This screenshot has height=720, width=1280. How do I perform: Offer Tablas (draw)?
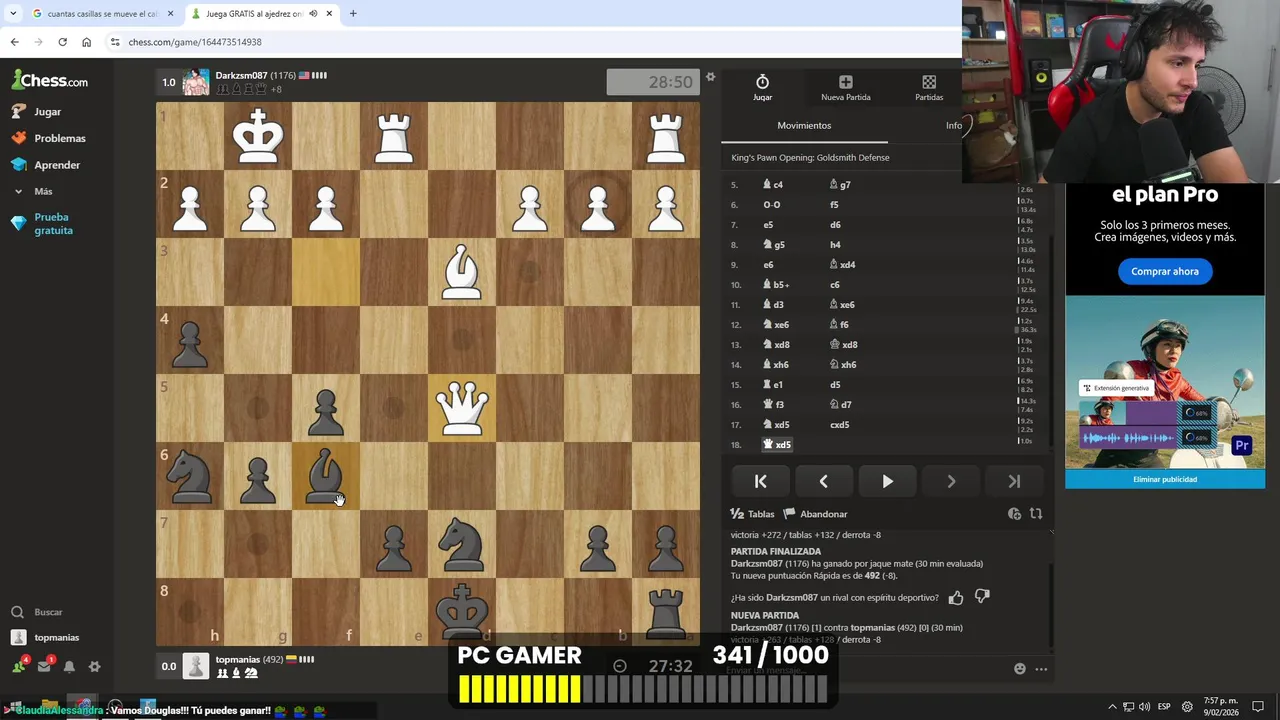(752, 514)
